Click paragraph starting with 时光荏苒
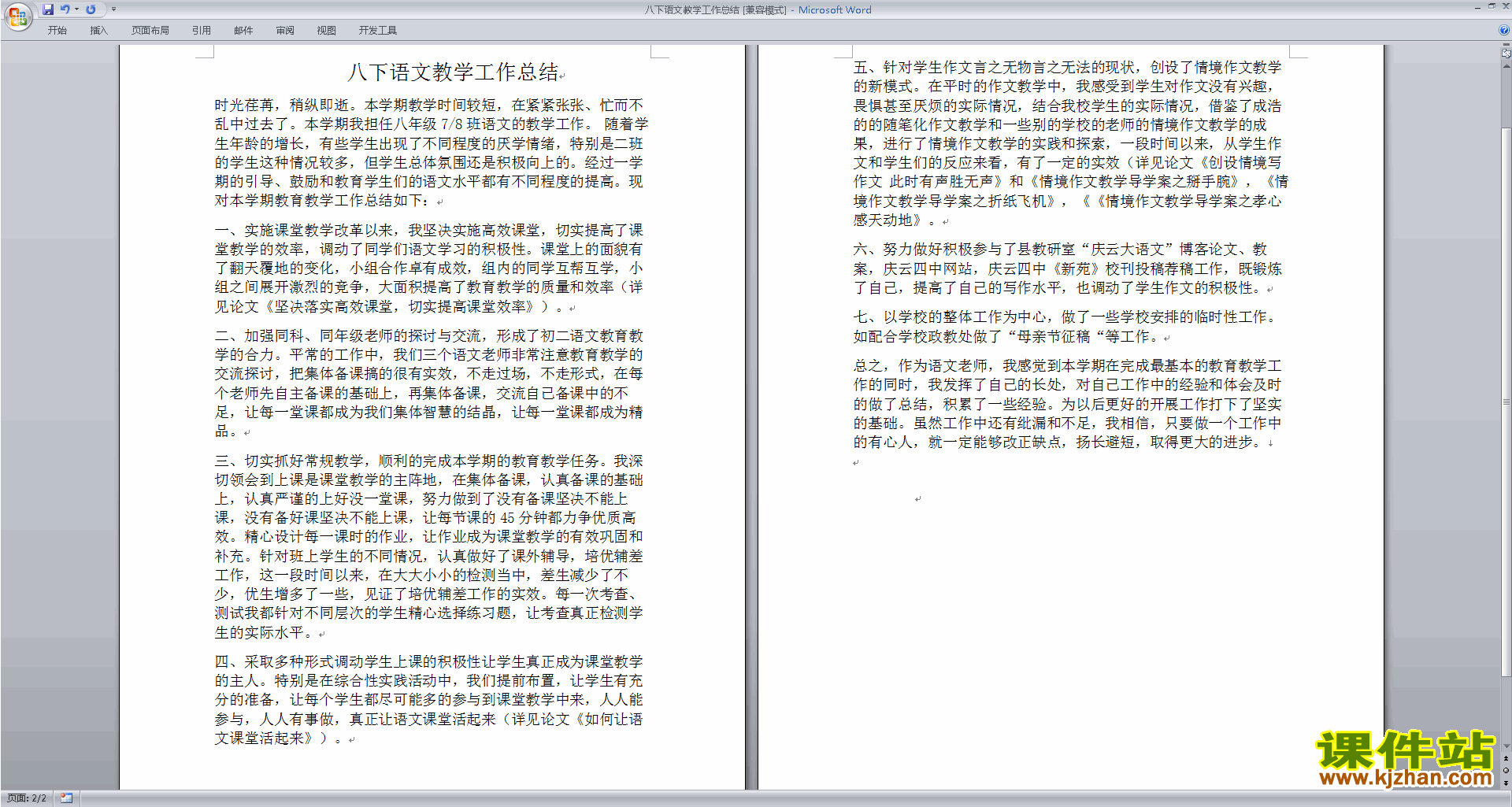This screenshot has height=807, width=1512. click(x=430, y=153)
